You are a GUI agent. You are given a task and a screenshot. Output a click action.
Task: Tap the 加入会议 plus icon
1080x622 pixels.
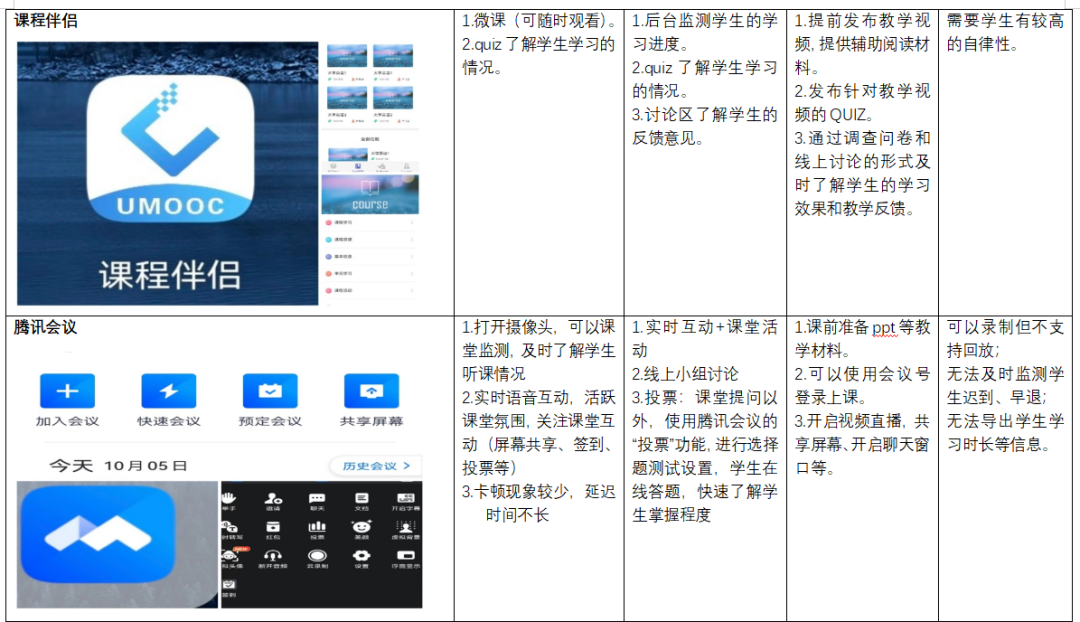coord(67,391)
